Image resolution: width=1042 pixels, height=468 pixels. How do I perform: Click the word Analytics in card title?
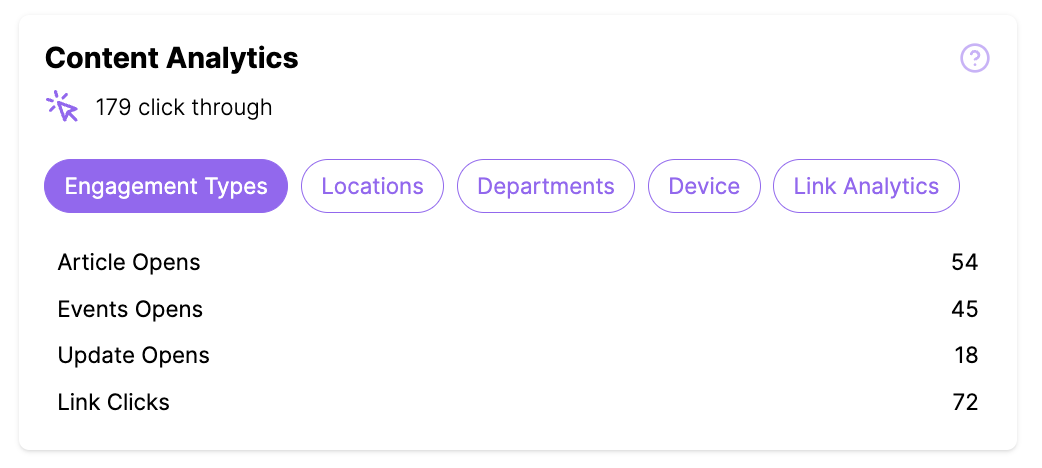pos(233,58)
